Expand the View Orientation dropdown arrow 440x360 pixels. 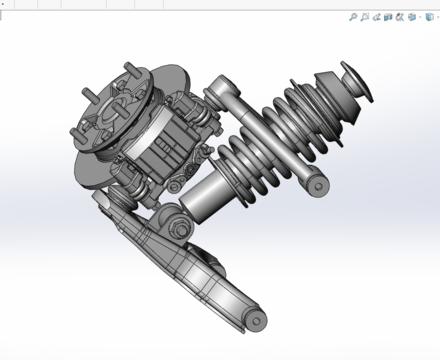(x=420, y=17)
